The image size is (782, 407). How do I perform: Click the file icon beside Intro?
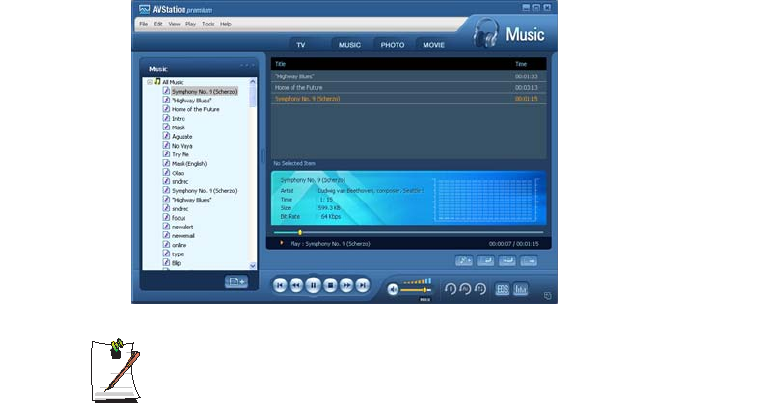(x=166, y=118)
